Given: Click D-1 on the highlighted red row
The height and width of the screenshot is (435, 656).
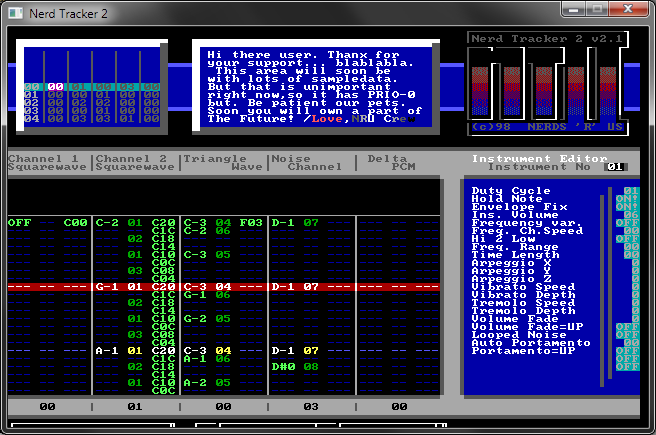Looking at the screenshot, I should (x=283, y=287).
